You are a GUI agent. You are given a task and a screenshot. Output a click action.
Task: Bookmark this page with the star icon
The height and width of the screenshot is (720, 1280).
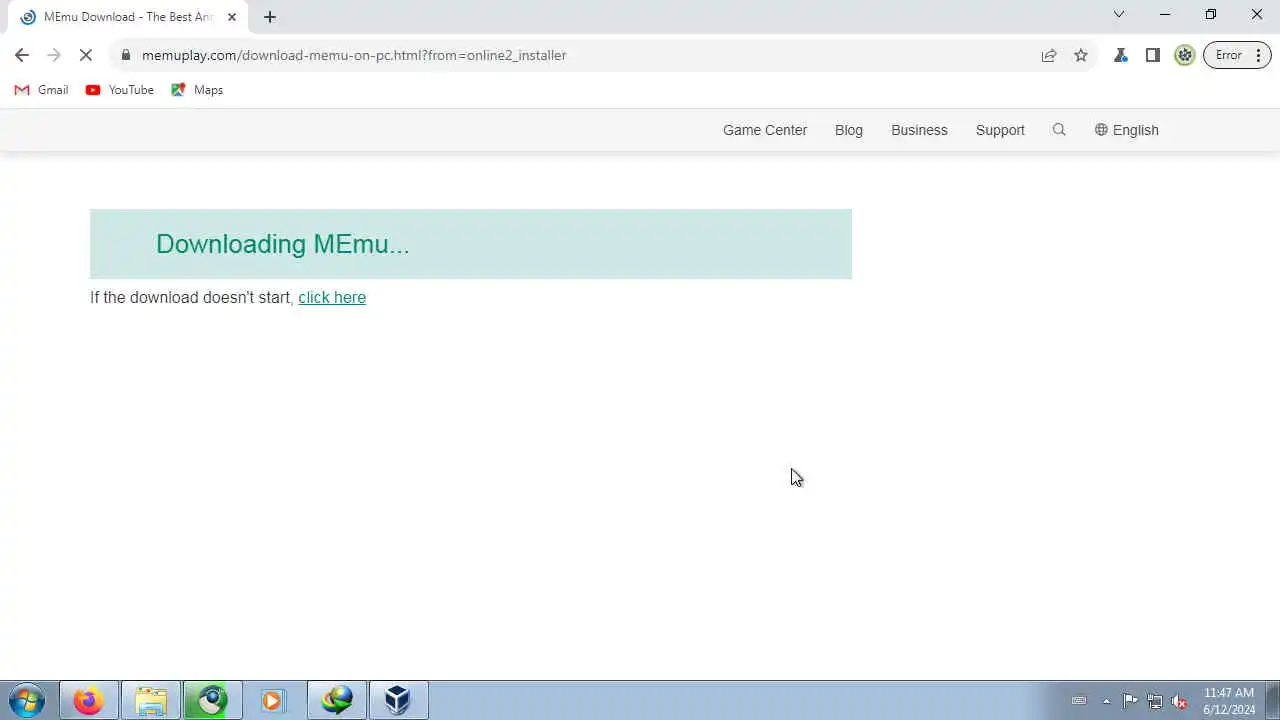tap(1081, 55)
